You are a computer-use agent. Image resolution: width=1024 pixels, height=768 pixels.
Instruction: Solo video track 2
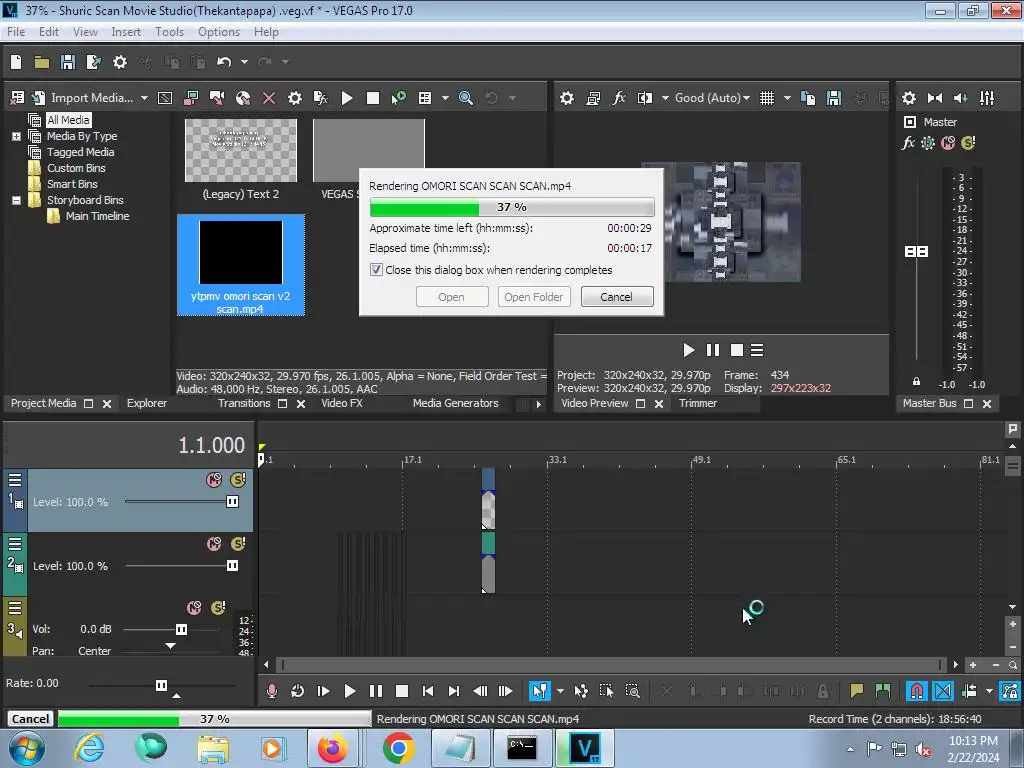pyautogui.click(x=238, y=544)
